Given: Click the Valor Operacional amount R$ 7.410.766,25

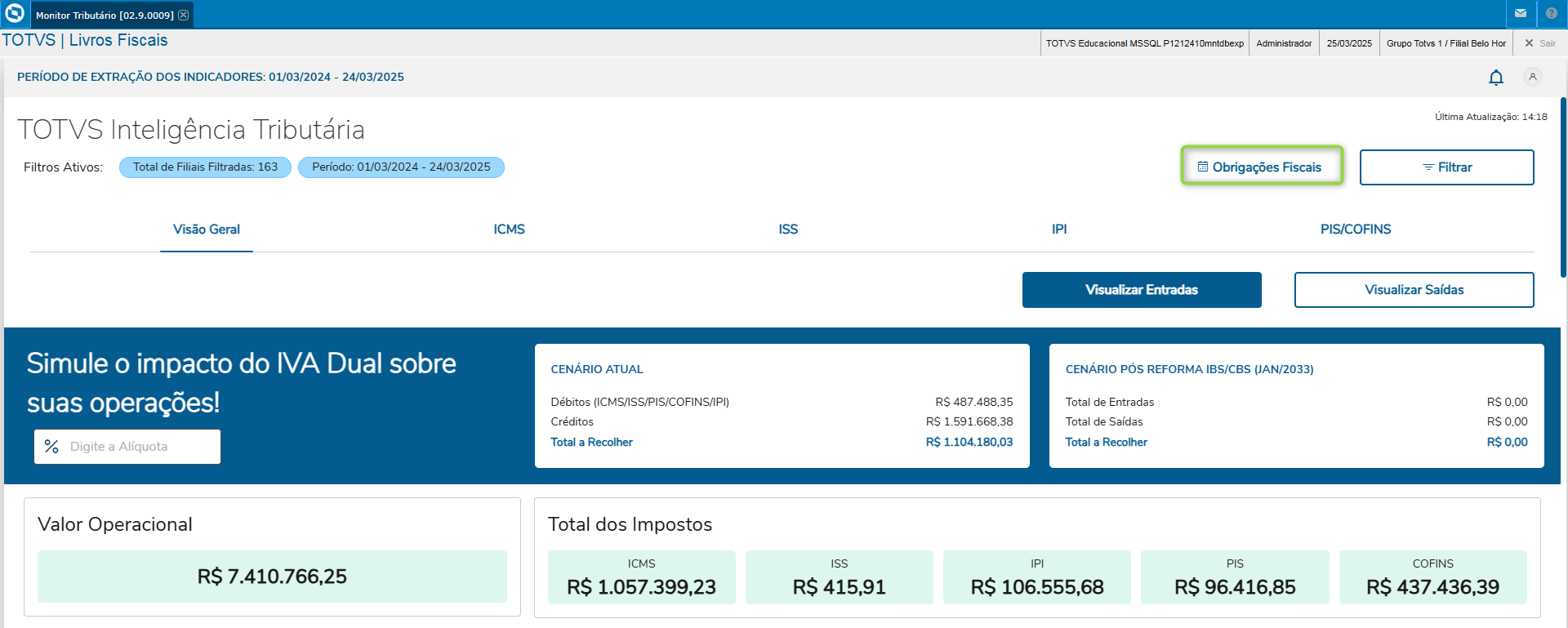Looking at the screenshot, I should (272, 577).
